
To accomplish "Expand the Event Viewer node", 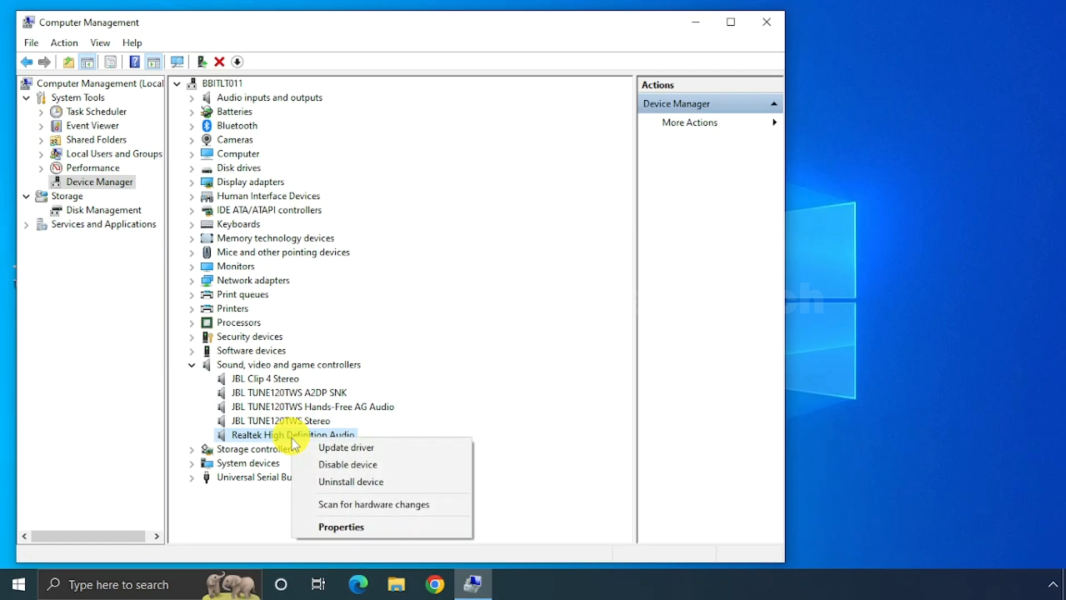I will pos(41,126).
